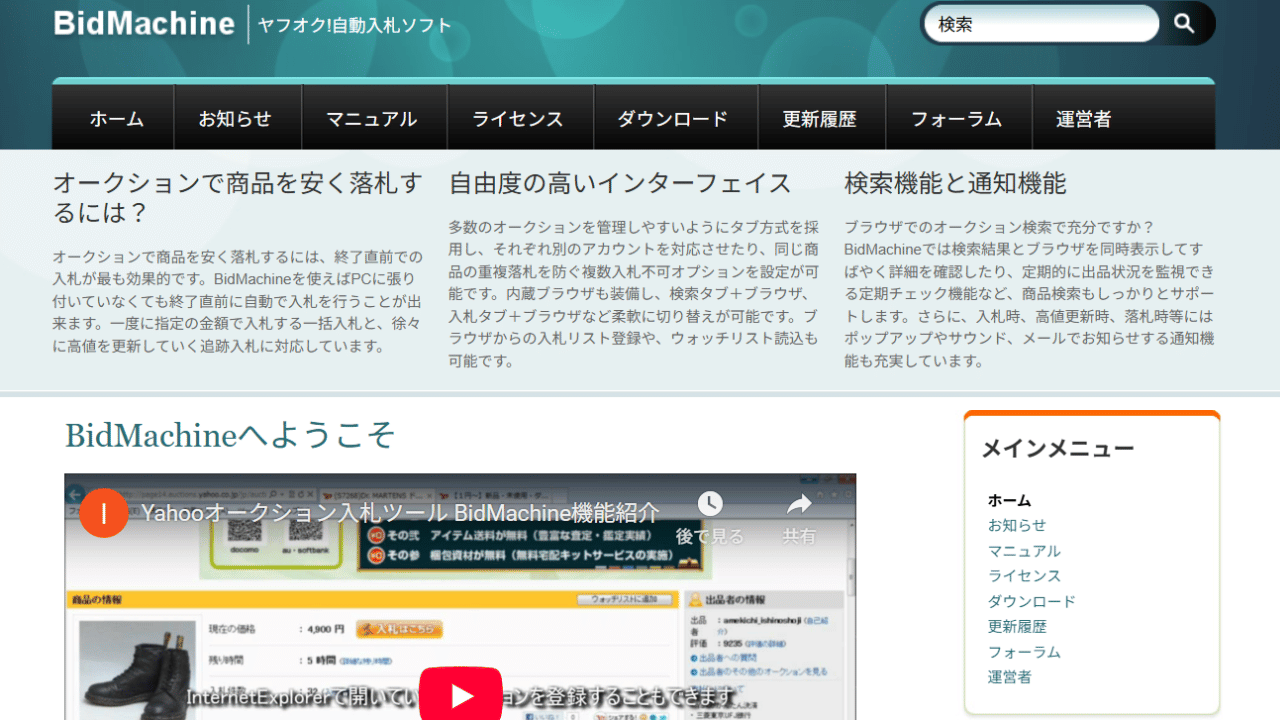Image resolution: width=1280 pixels, height=720 pixels.
Task: Click ライセンス in the main menu sidebar
Action: point(1024,576)
